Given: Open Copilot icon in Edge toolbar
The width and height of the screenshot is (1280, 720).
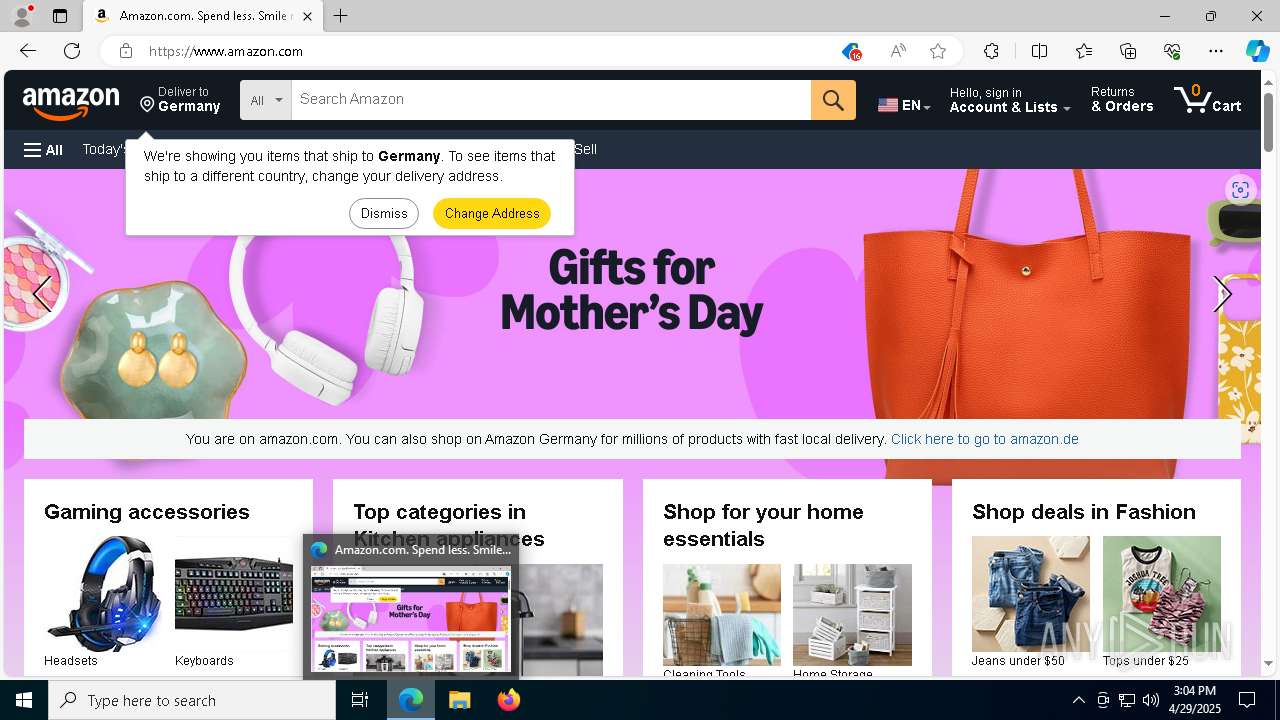Looking at the screenshot, I should tap(1257, 51).
